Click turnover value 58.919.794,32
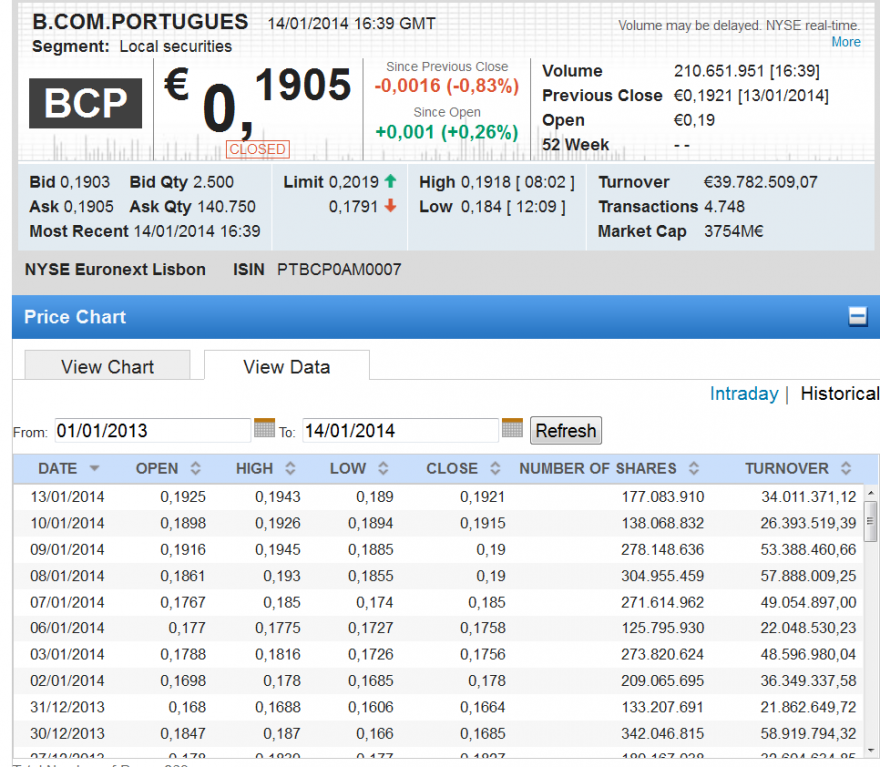Screen dimensions: 880x767 point(809,733)
